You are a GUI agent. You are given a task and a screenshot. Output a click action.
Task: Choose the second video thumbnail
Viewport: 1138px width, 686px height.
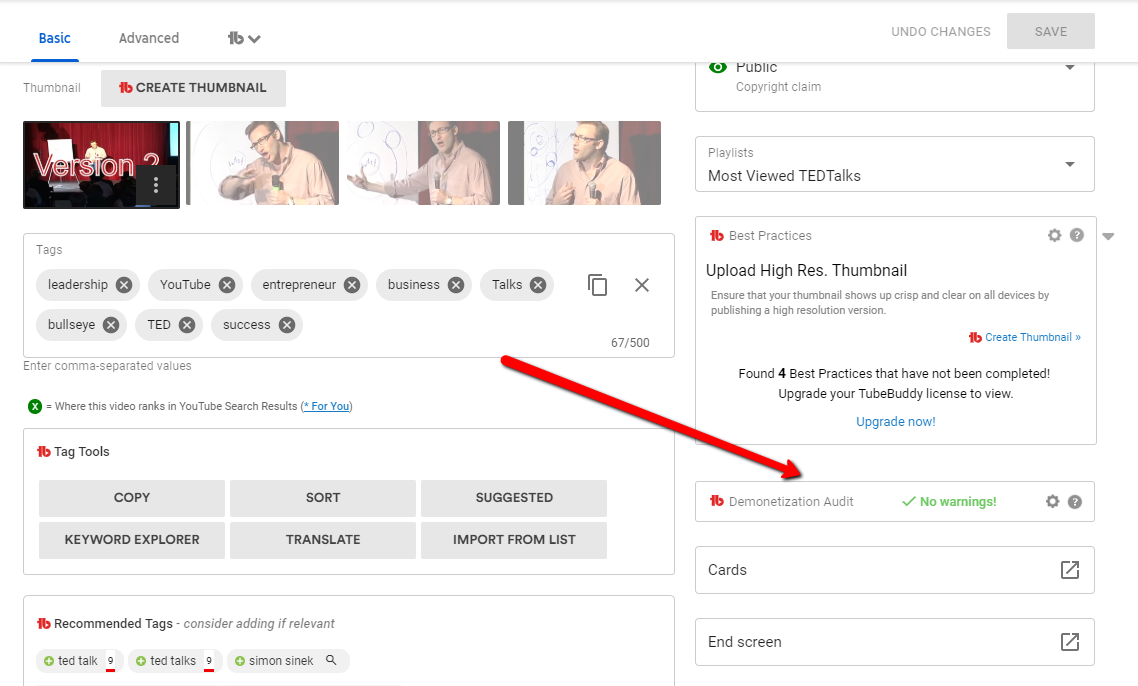click(x=262, y=163)
